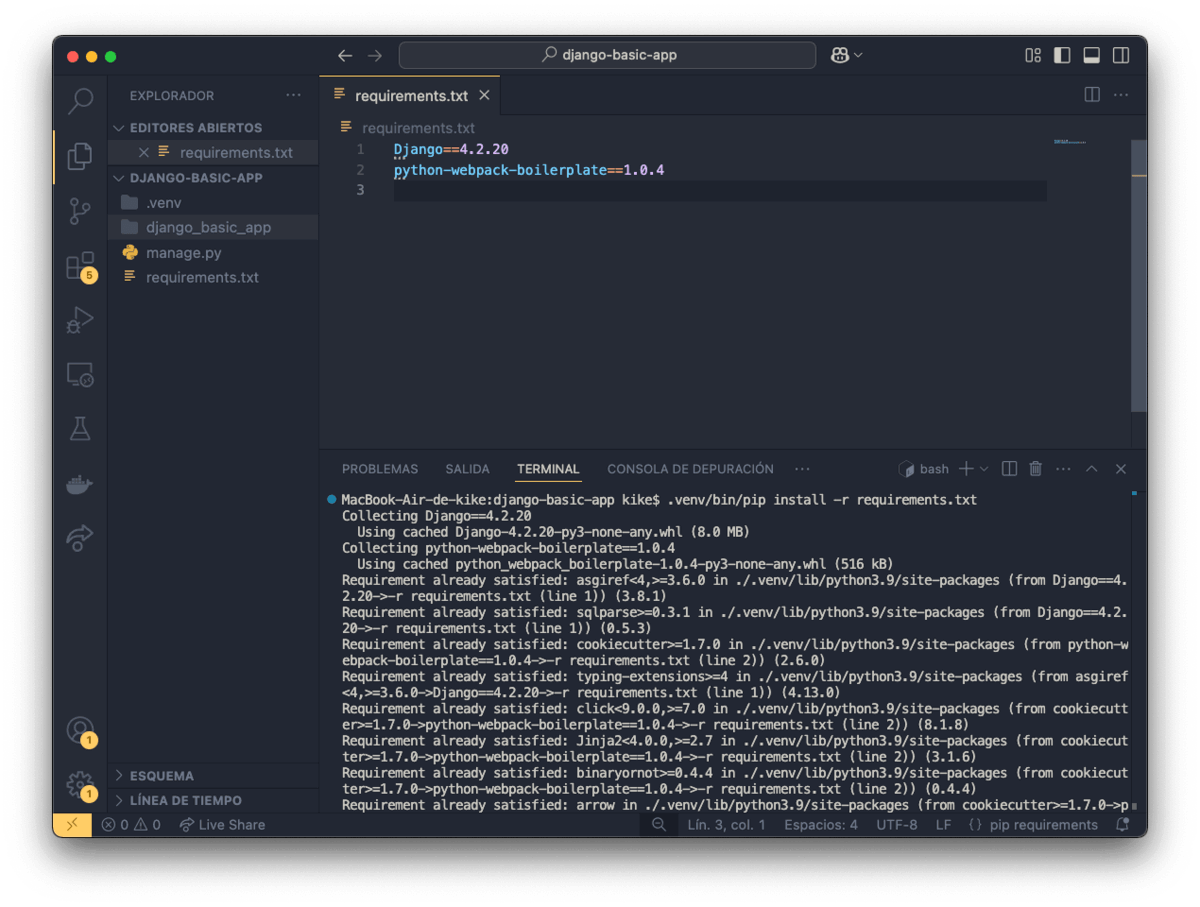The height and width of the screenshot is (907, 1200).
Task: Collapse the DJANGO-BASIC-APP folder section
Action: (213, 178)
